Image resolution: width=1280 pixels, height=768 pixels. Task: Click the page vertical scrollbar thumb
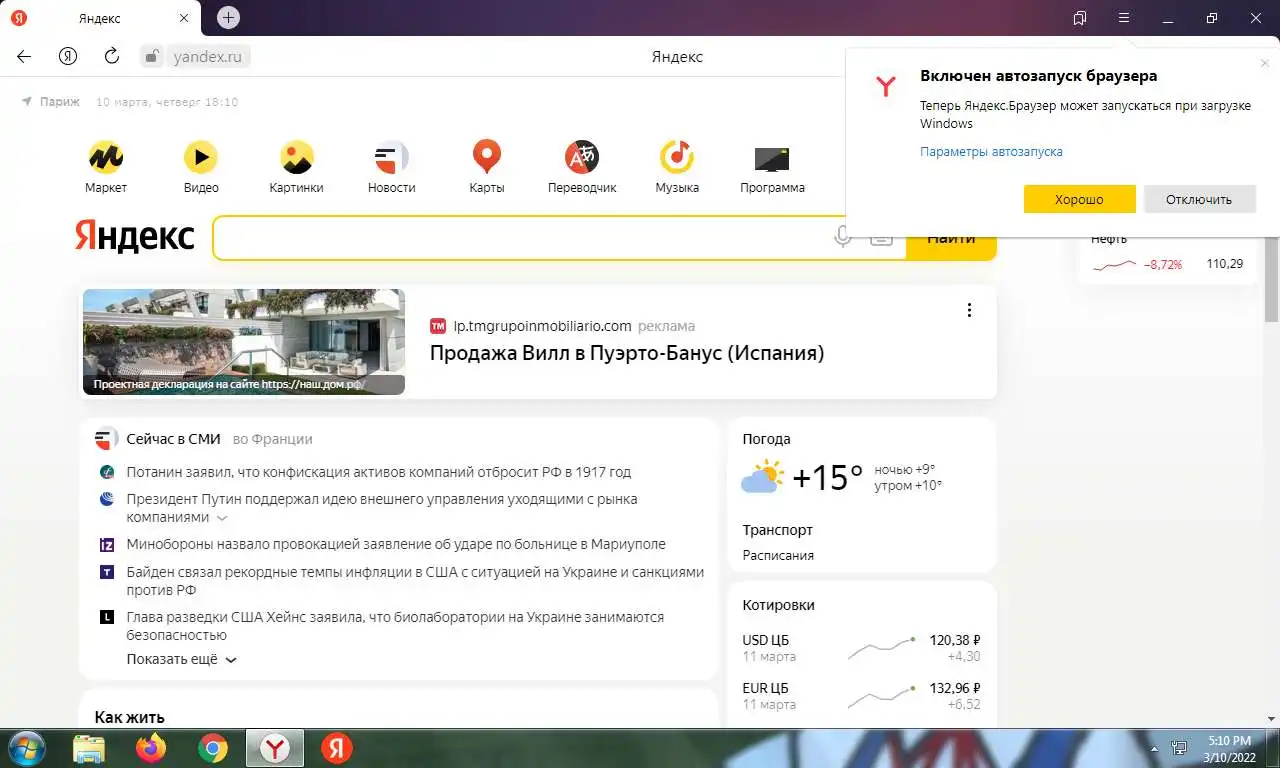click(1271, 200)
